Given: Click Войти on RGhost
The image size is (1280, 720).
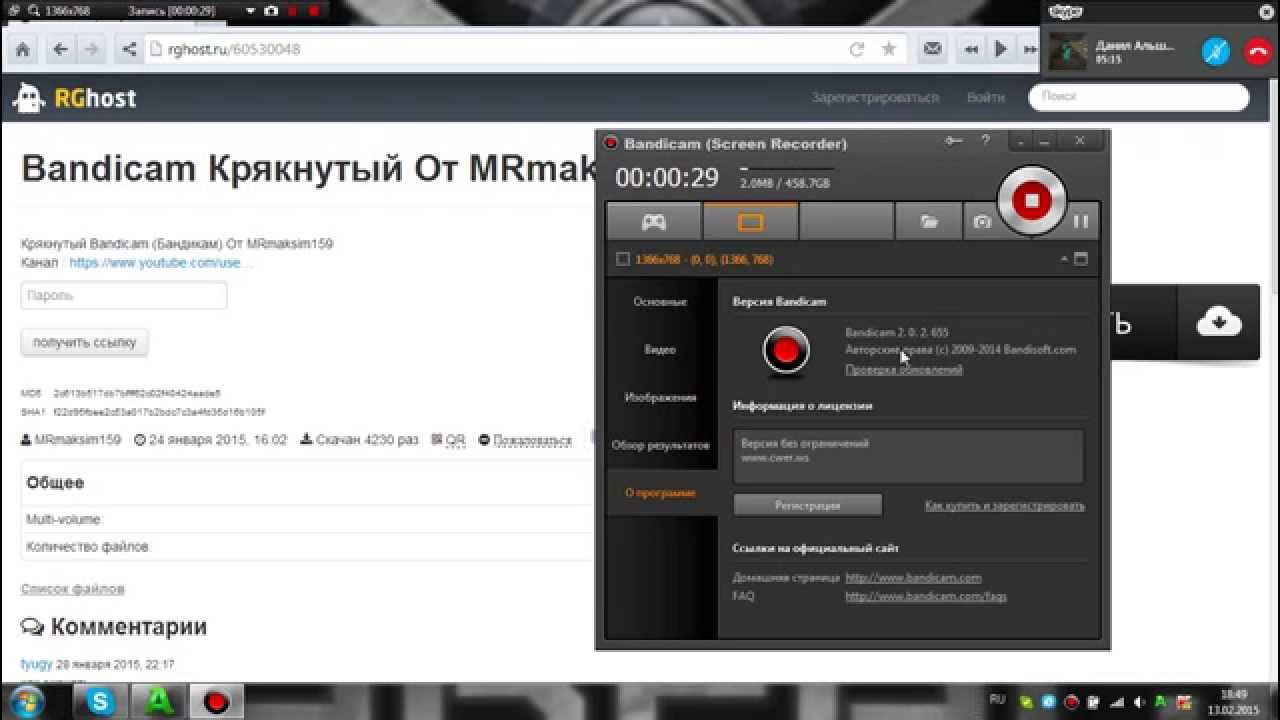Looking at the screenshot, I should (986, 97).
